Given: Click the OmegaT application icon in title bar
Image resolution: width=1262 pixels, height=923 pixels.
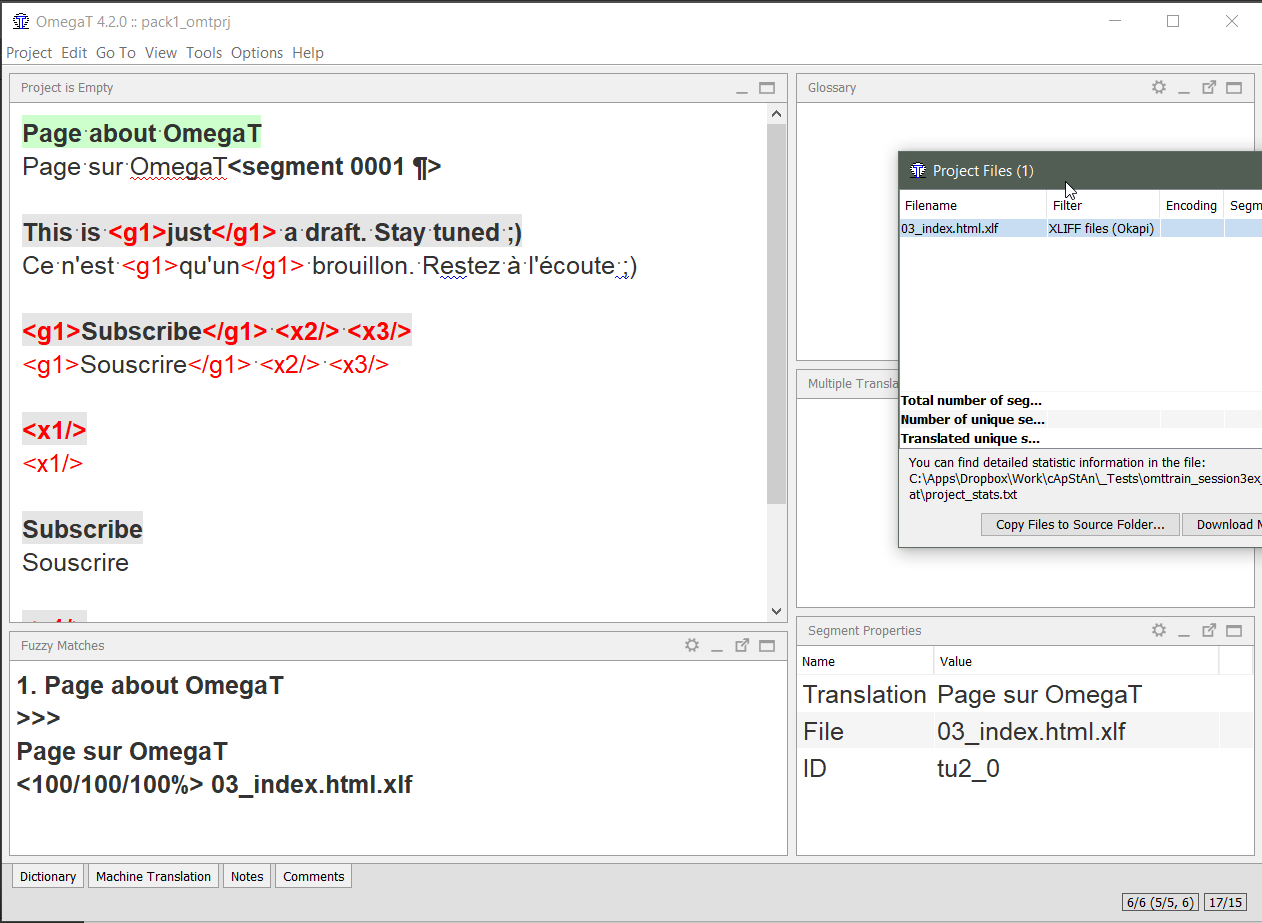Looking at the screenshot, I should 20,21.
